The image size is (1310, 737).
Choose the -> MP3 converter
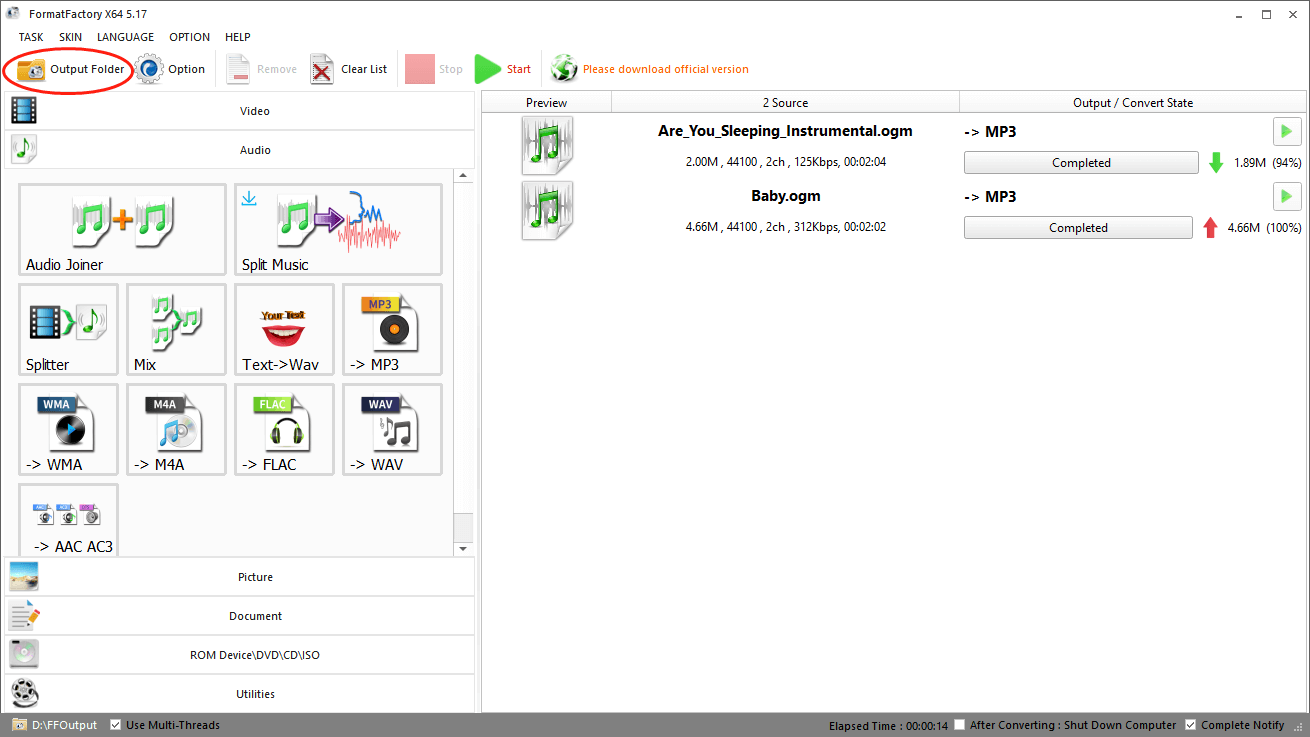click(x=392, y=329)
